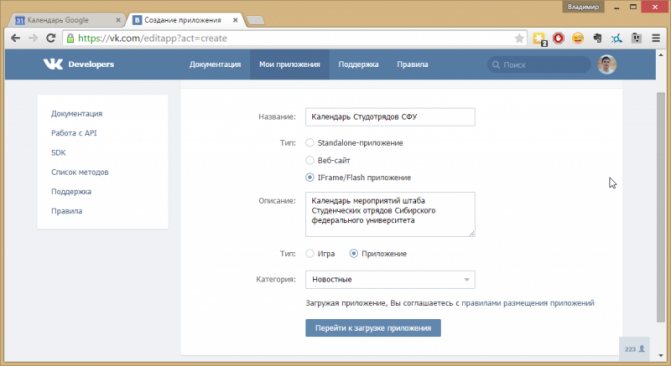Open the Категория dropdown Новостные
The height and width of the screenshot is (366, 671).
pyautogui.click(x=390, y=280)
